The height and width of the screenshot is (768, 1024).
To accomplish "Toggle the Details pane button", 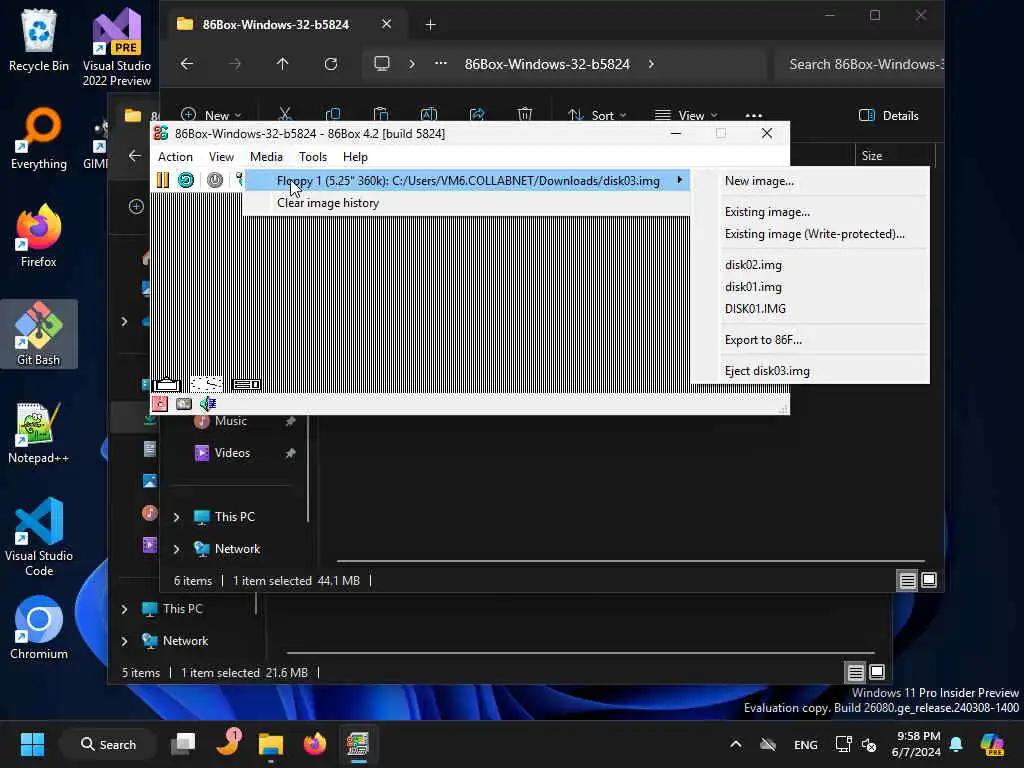I will point(888,116).
